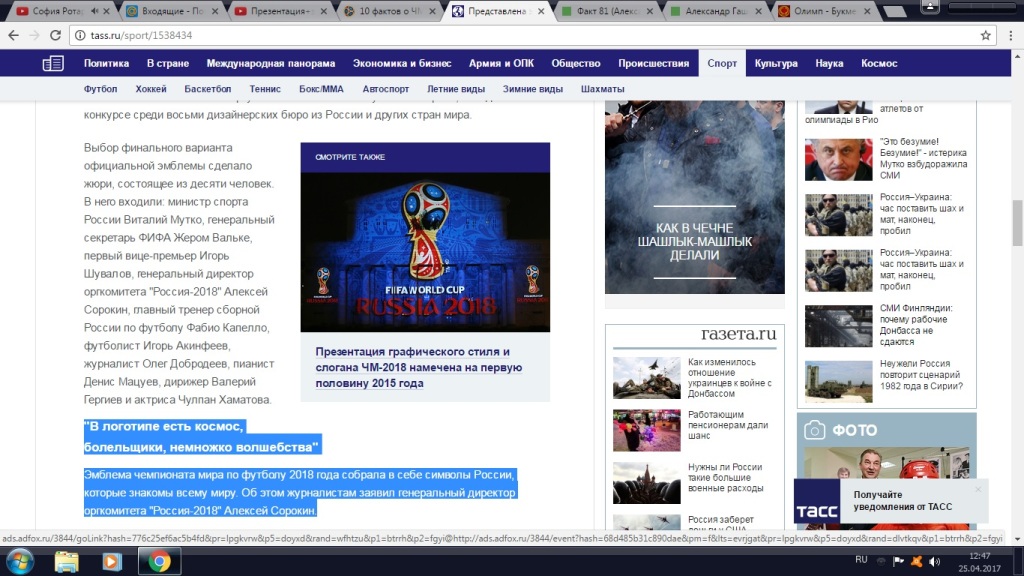Open the Происшествия section
1024x576 pixels.
click(x=654, y=63)
